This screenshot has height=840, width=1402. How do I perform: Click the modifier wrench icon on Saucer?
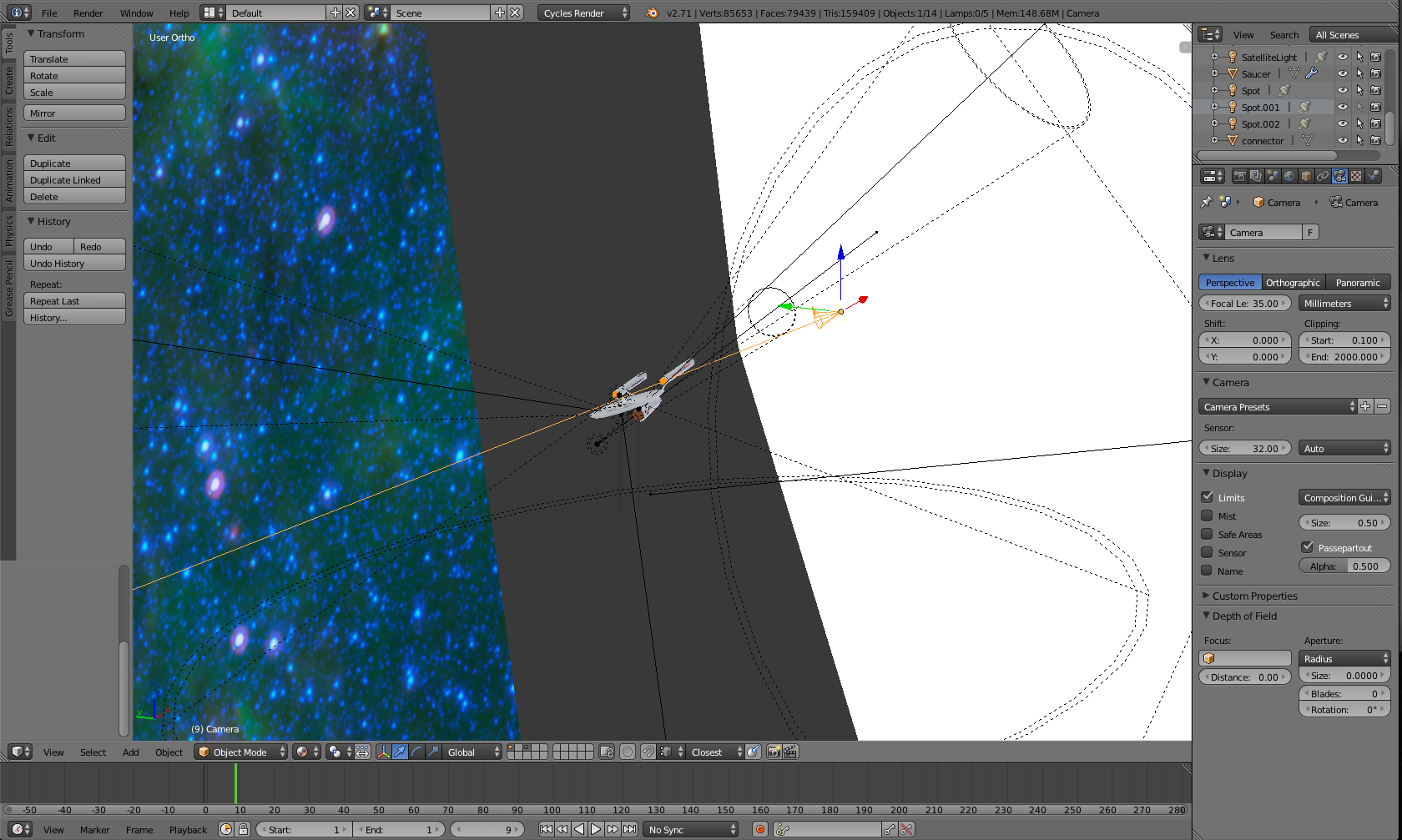coord(1312,73)
